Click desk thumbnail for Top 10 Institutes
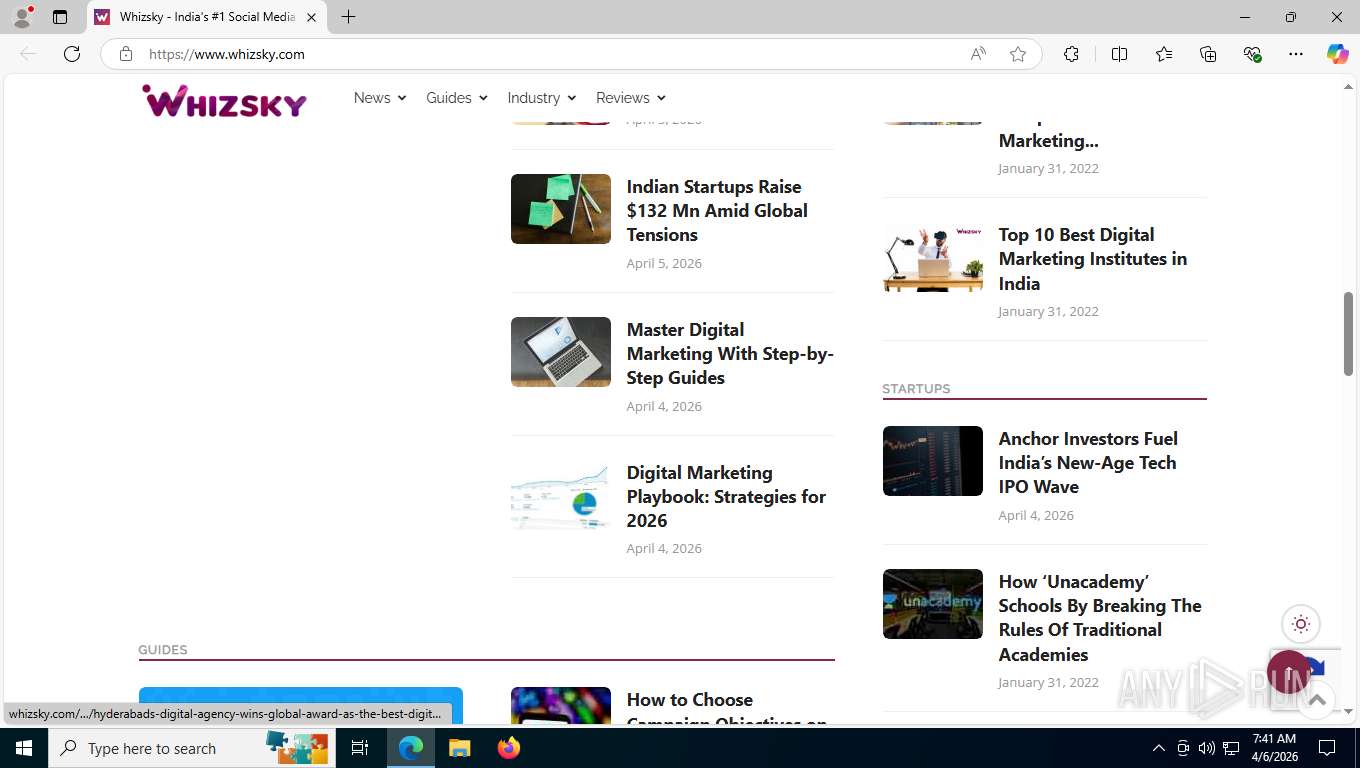Viewport: 1360px width, 768px height. [933, 259]
